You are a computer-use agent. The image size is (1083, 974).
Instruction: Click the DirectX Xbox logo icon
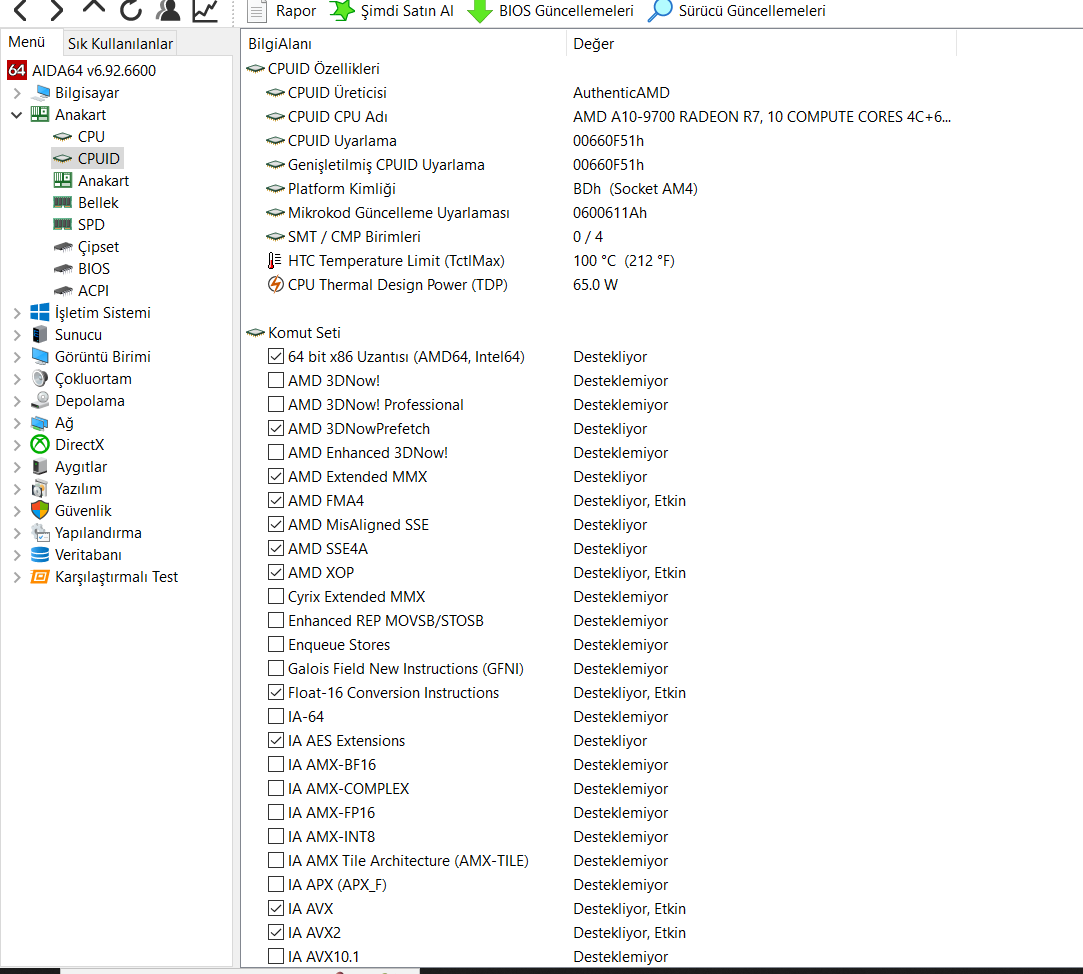[x=40, y=444]
